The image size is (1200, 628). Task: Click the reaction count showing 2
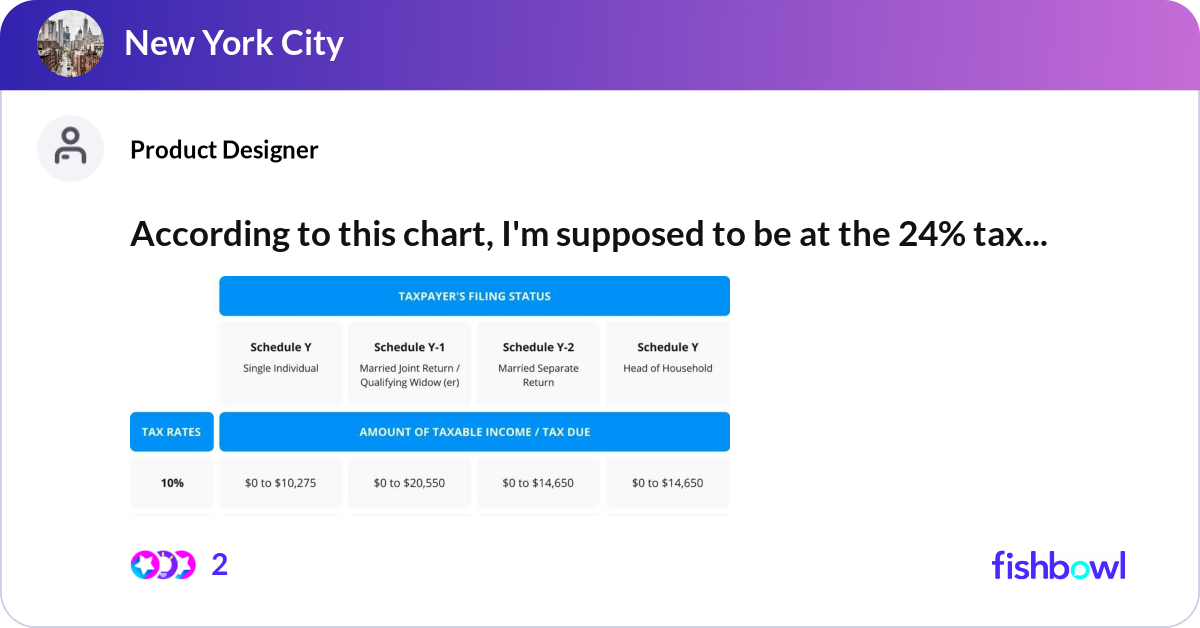click(x=218, y=565)
